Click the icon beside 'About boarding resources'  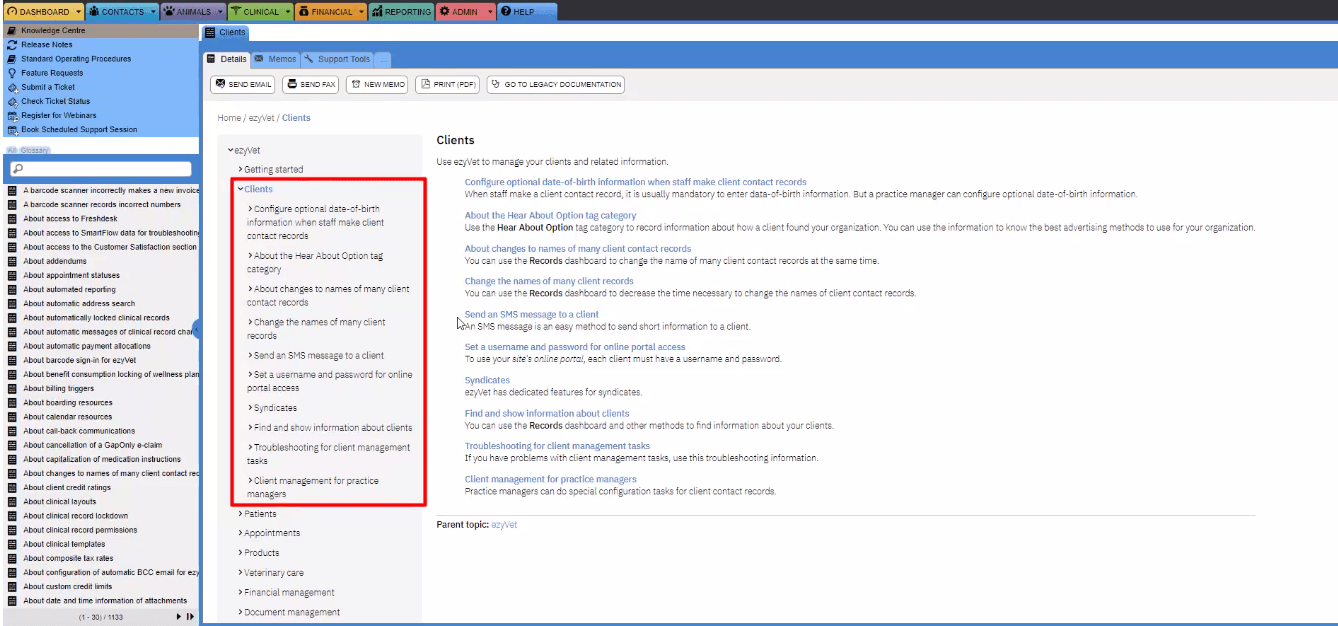[x=12, y=403]
